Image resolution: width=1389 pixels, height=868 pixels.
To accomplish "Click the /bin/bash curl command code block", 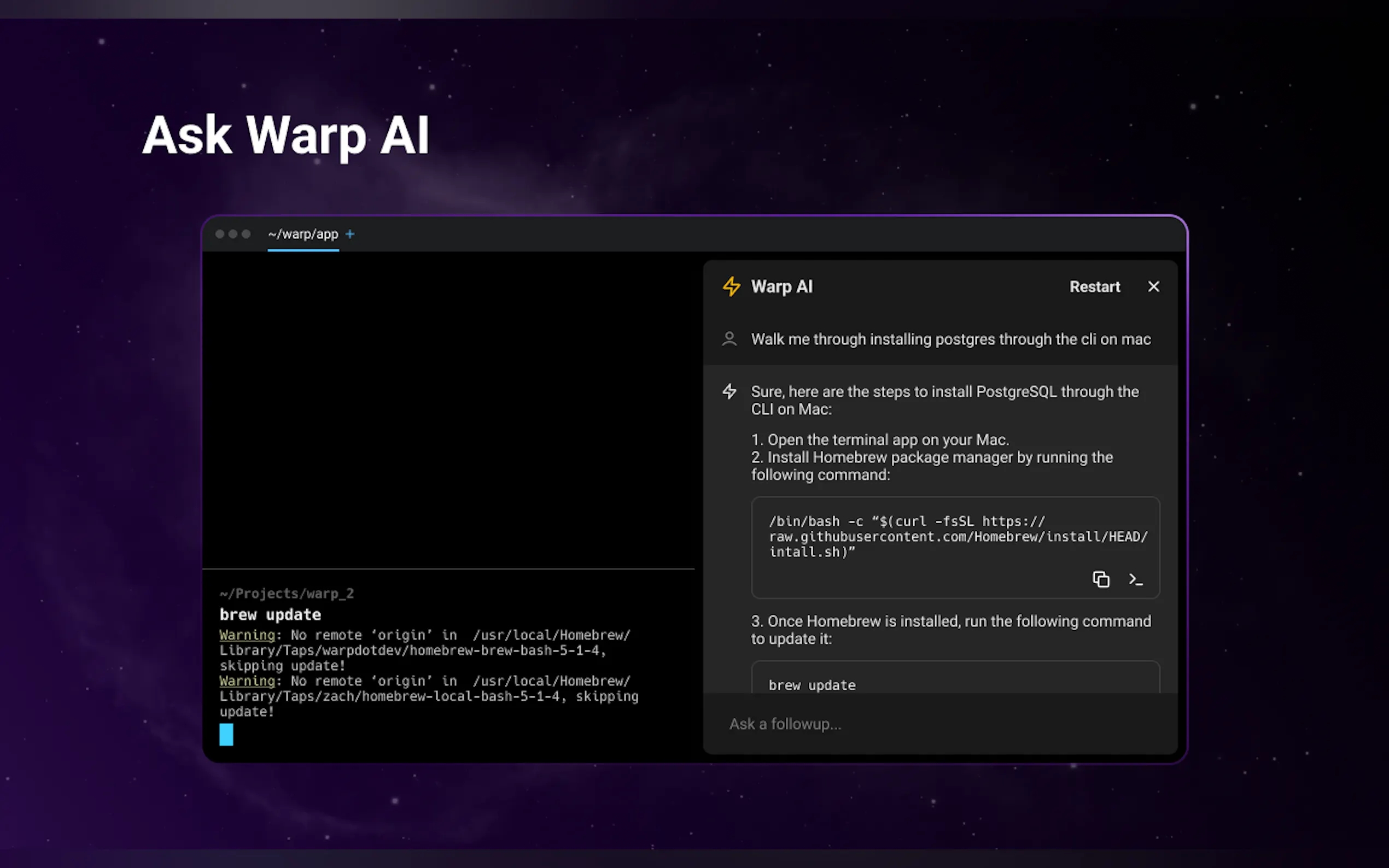I will tap(953, 536).
